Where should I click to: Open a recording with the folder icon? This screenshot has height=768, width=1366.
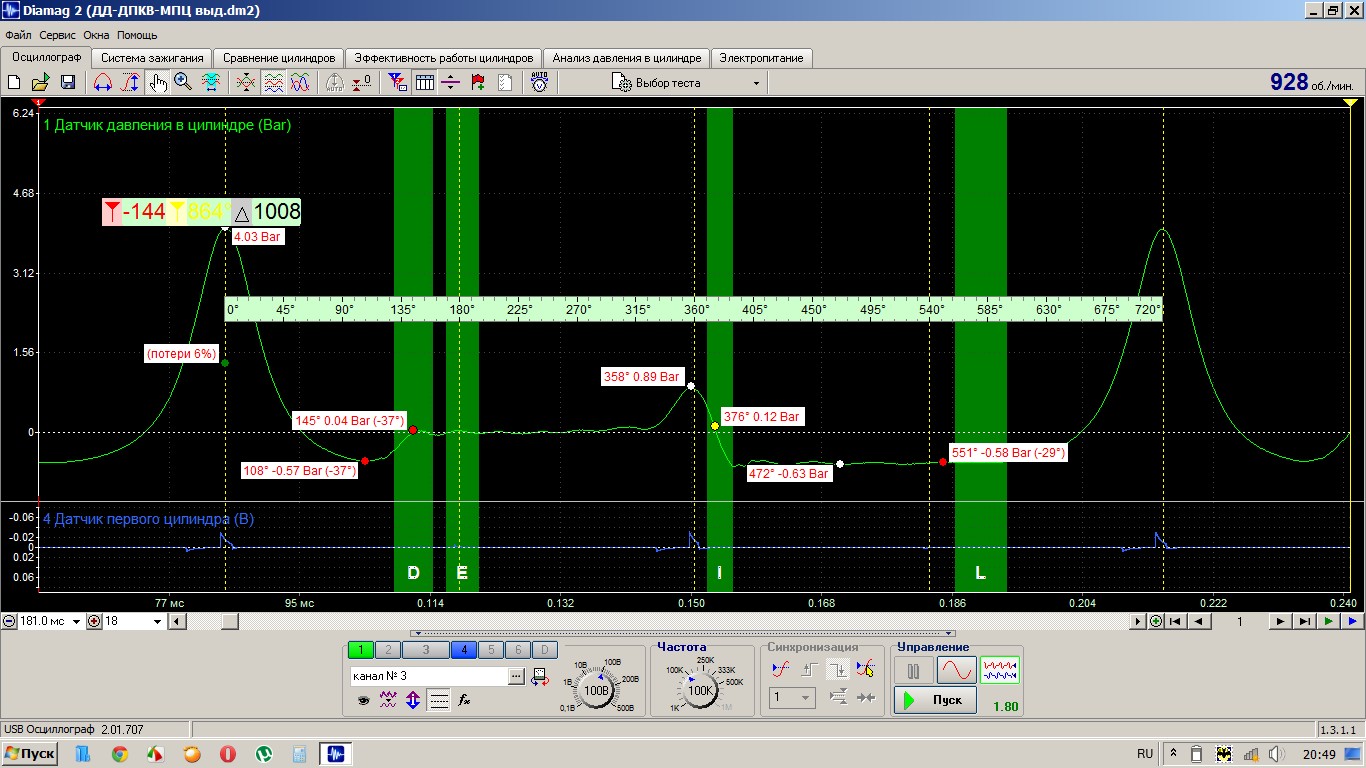coord(41,83)
